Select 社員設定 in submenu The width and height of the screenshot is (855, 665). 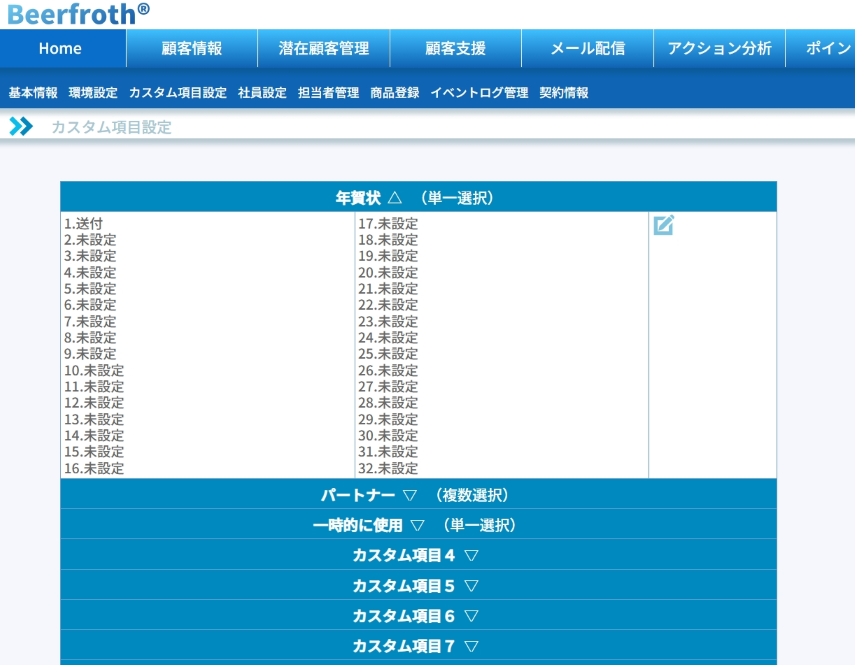[262, 93]
